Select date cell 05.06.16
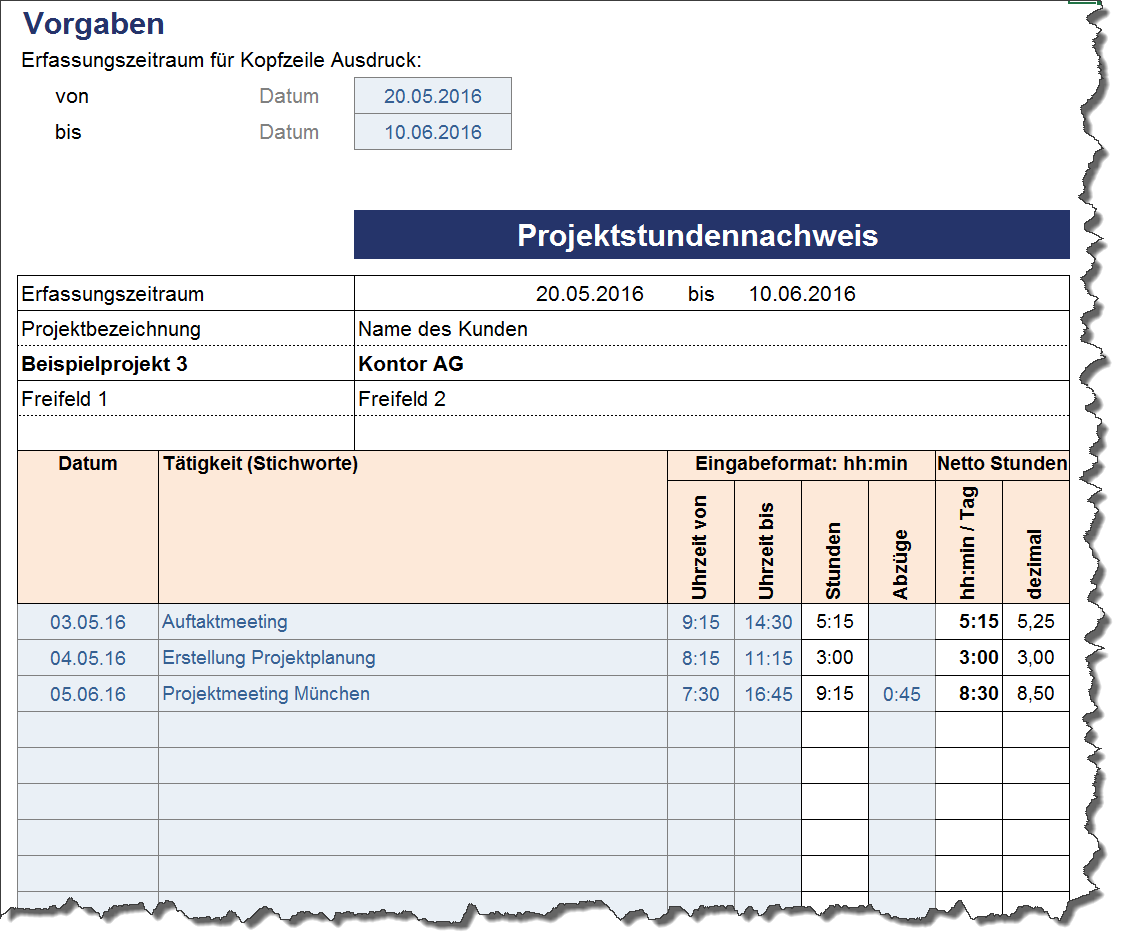The height and width of the screenshot is (944, 1125). tap(88, 694)
